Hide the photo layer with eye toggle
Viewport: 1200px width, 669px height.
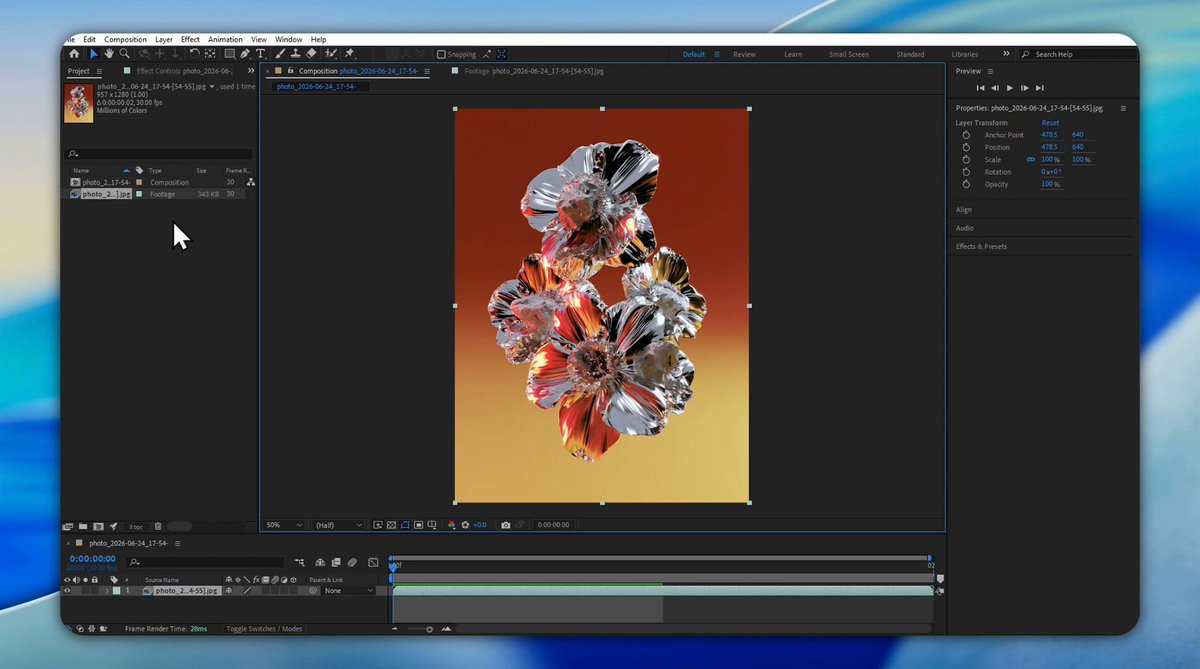point(67,591)
